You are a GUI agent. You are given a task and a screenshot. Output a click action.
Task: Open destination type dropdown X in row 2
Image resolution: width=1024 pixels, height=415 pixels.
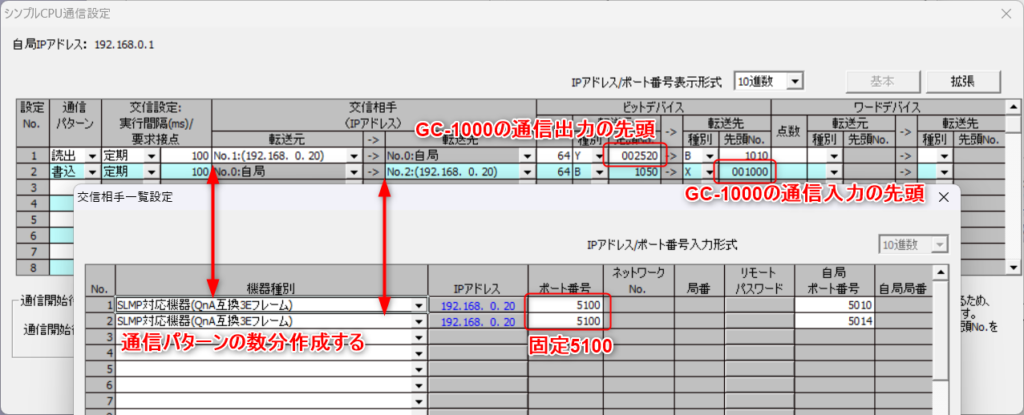pos(711,172)
